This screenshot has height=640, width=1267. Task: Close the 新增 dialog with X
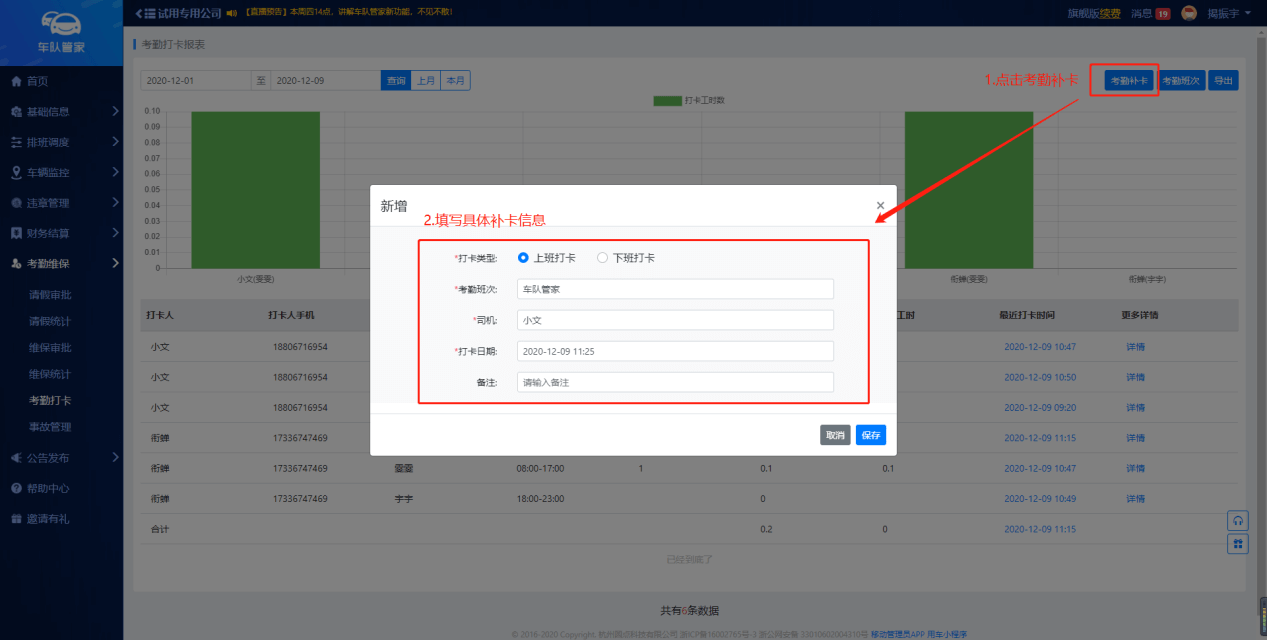click(880, 205)
